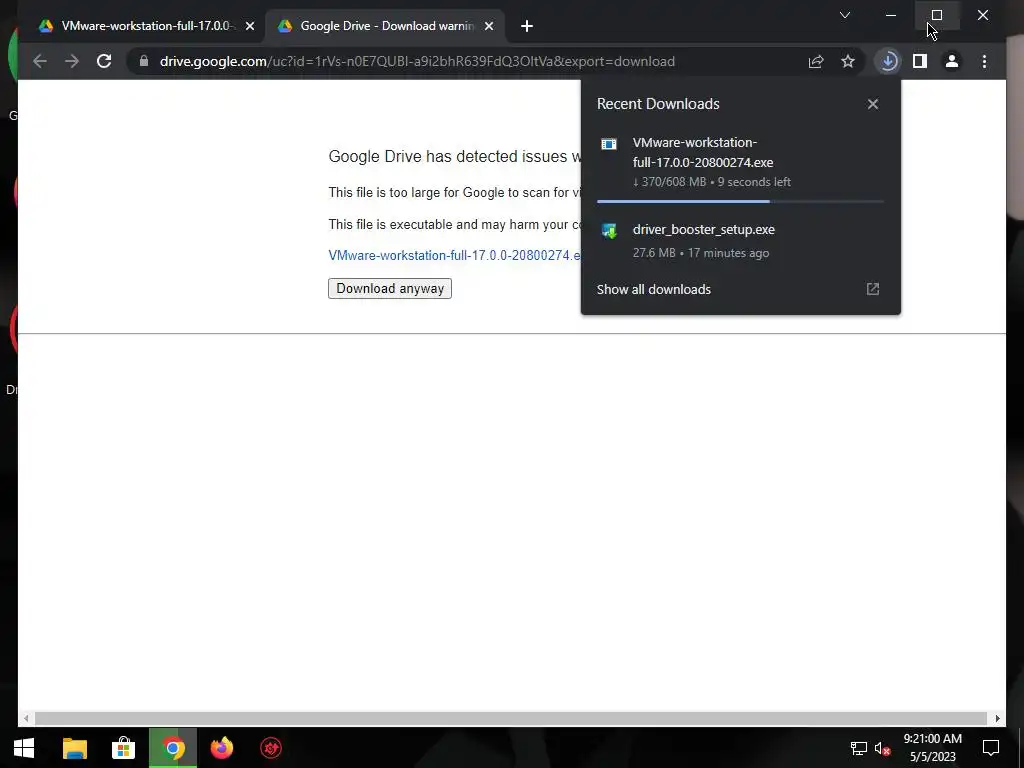Click the share page icon in address bar
Viewport: 1024px width, 768px height.
pyautogui.click(x=816, y=61)
